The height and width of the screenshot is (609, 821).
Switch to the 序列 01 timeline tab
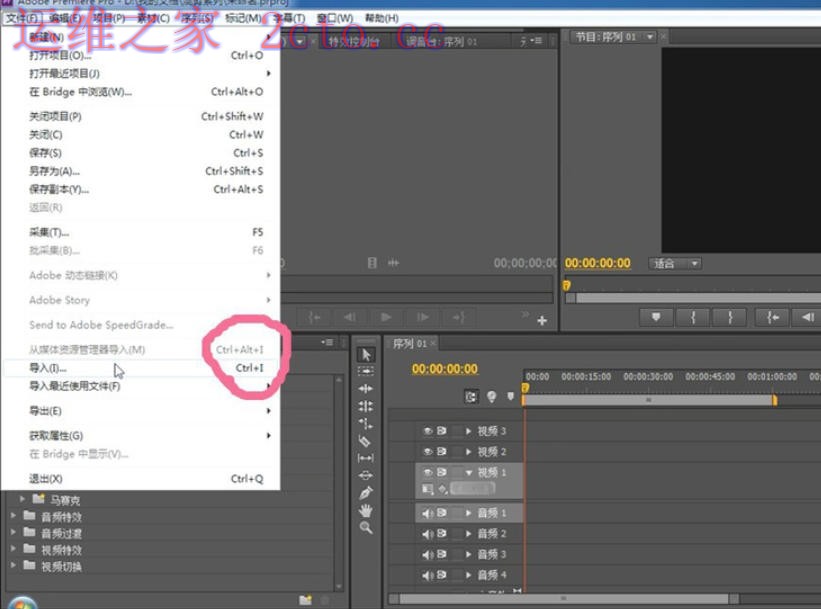(x=410, y=344)
